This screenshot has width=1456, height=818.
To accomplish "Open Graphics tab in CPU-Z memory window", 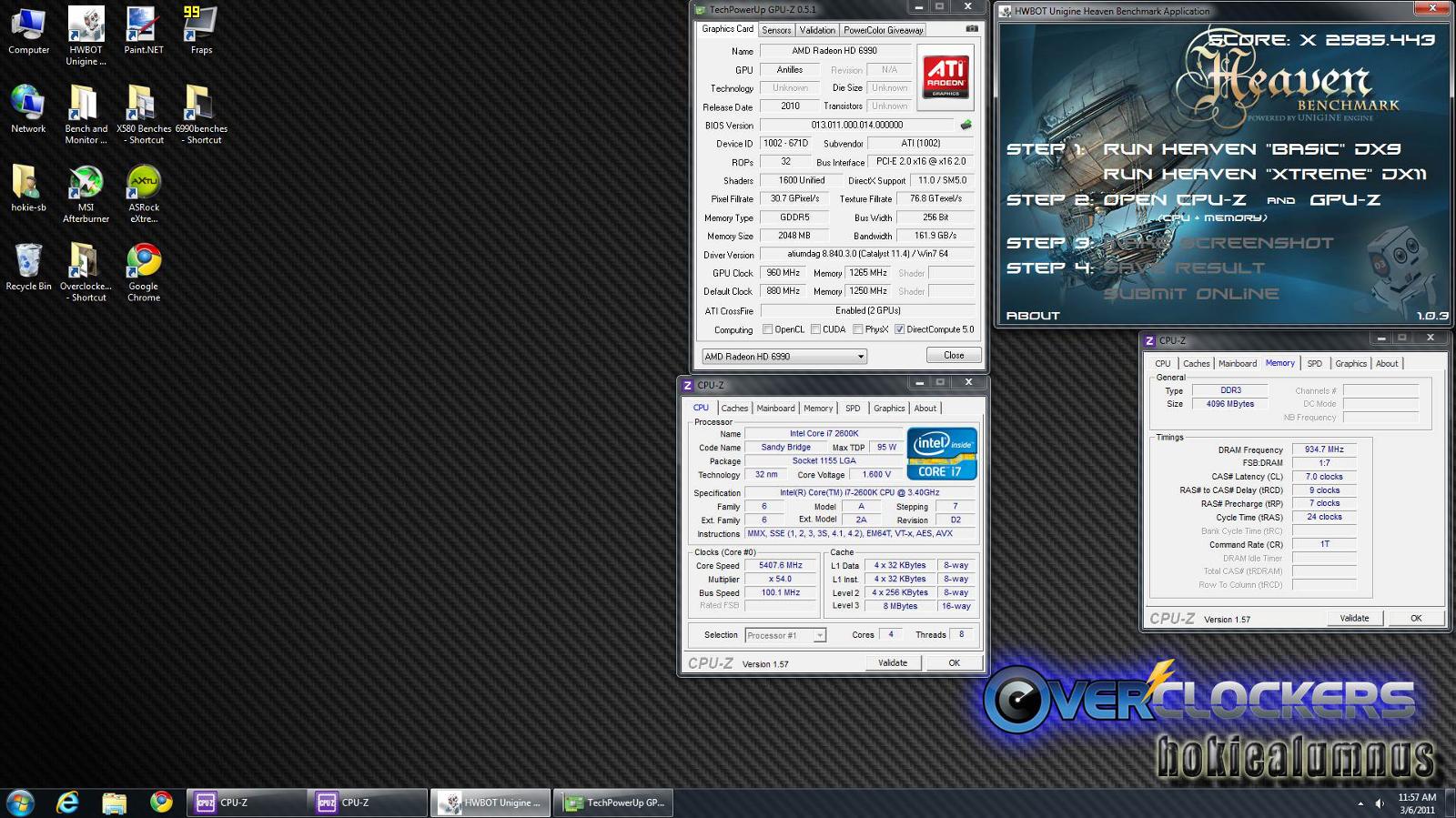I will (x=1350, y=363).
